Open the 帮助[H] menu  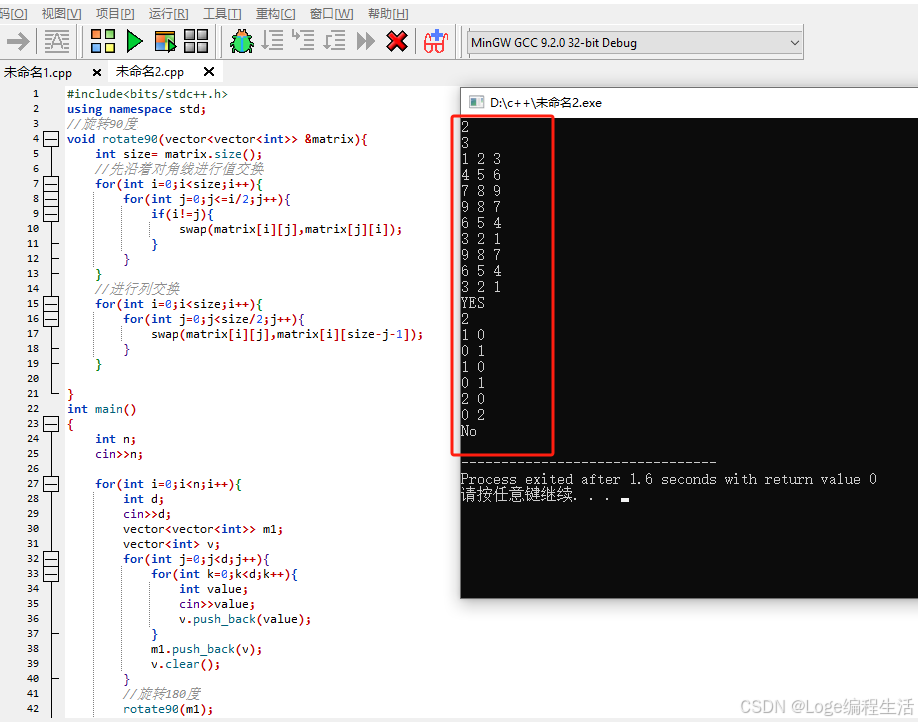tap(388, 13)
